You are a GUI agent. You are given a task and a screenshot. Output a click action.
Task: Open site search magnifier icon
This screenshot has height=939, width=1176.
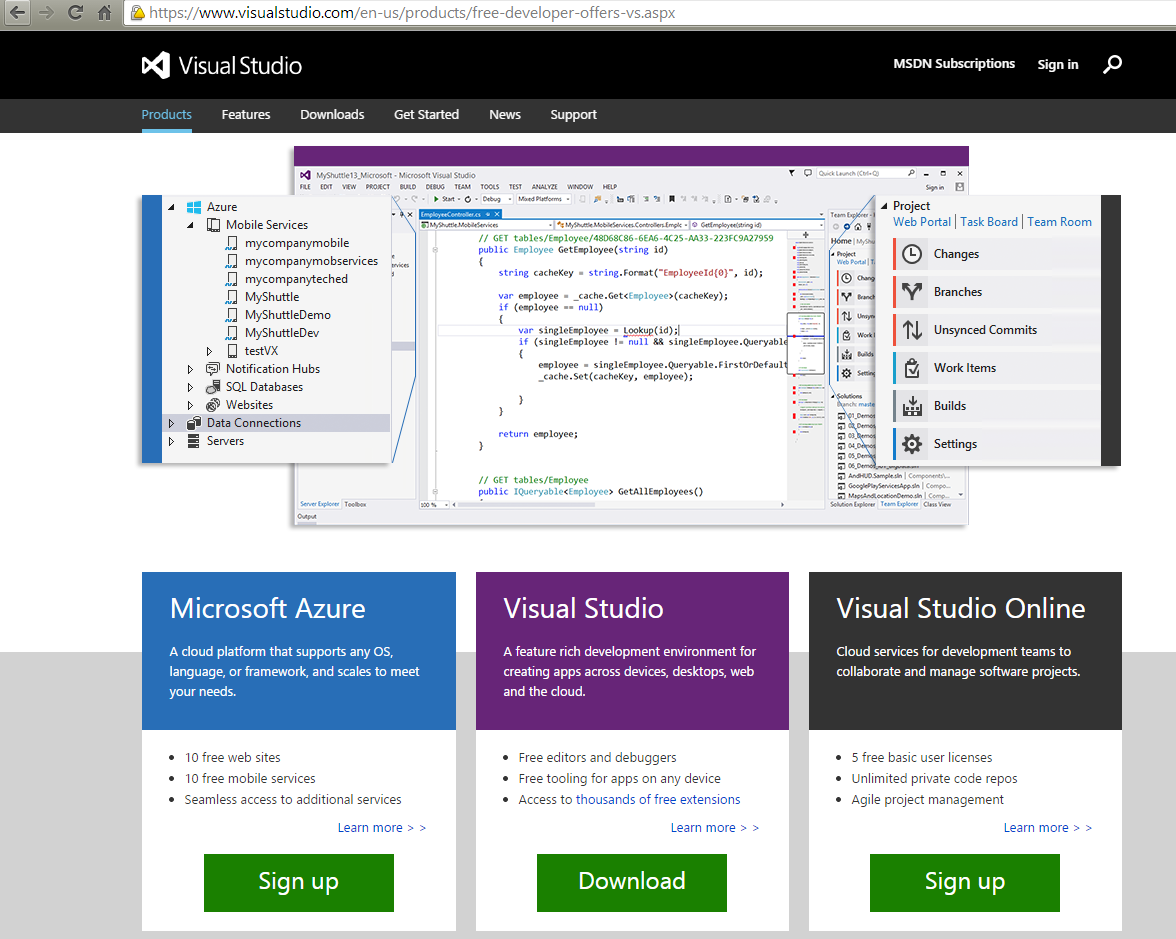[1112, 64]
